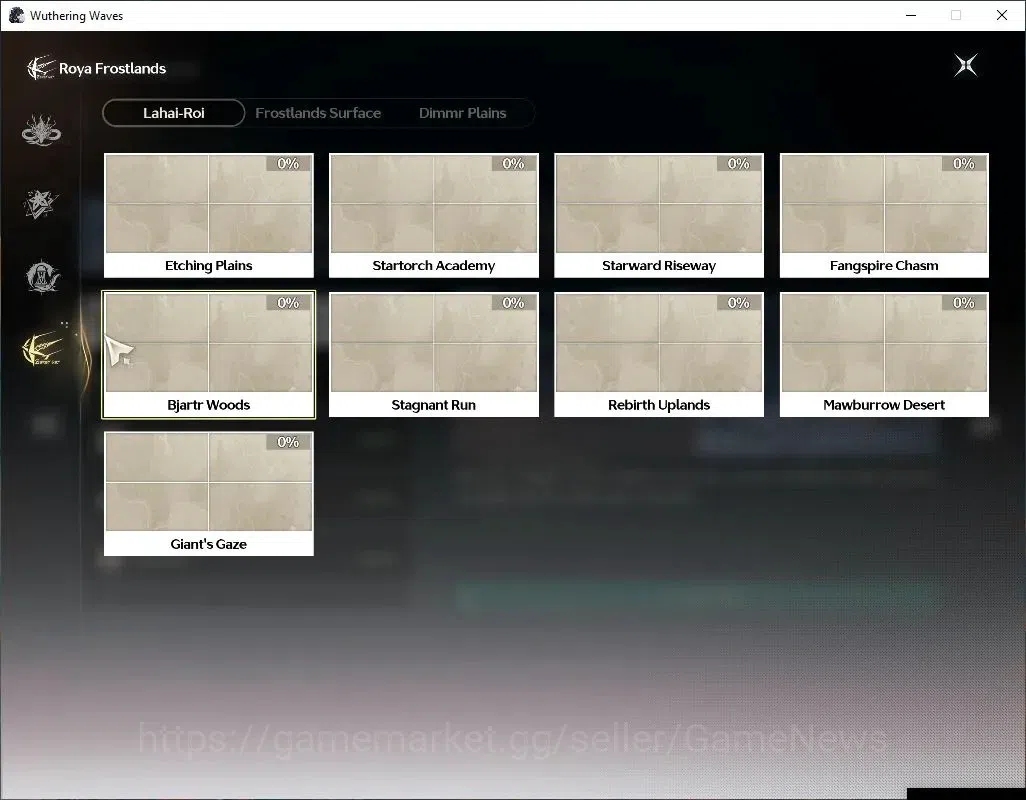Click the Roya Frostlands emblem in header

point(40,68)
